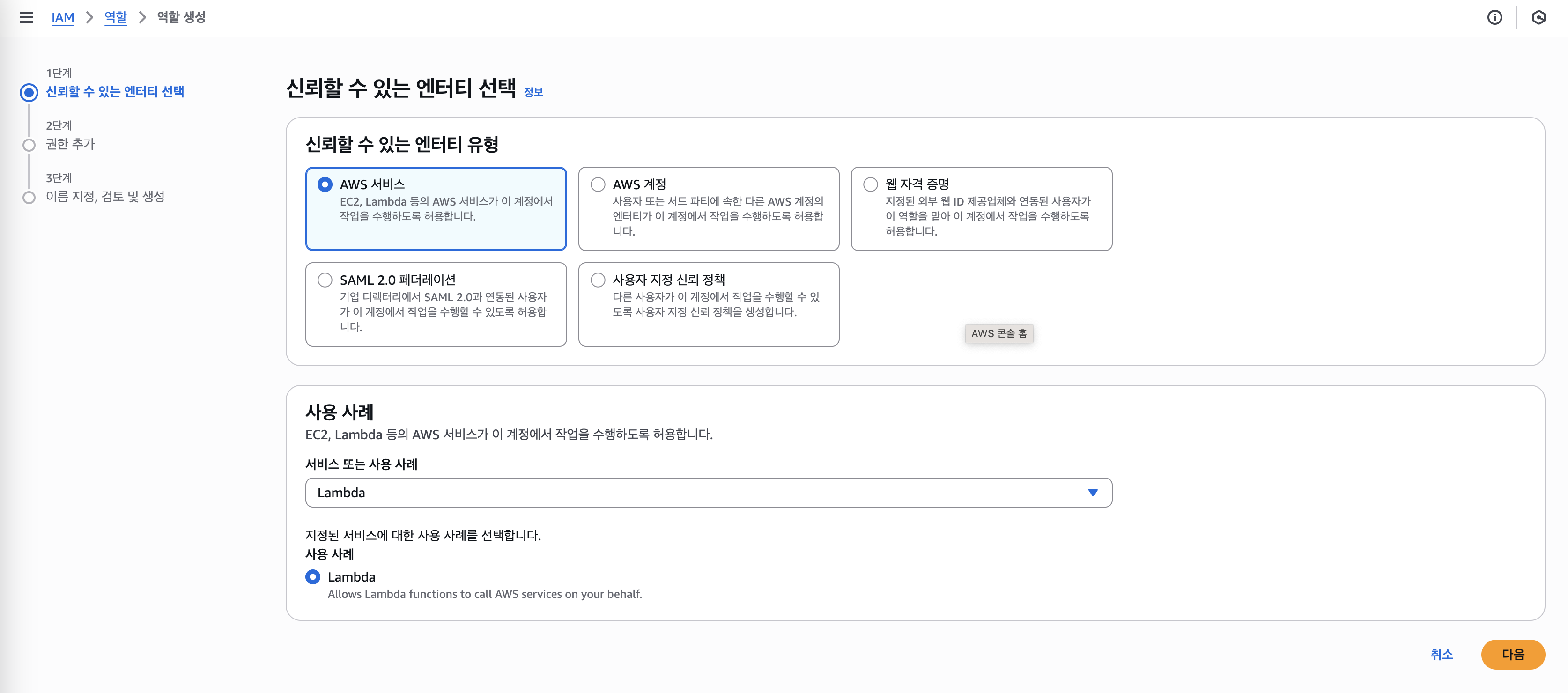Click the hexagon settings icon top right
This screenshot has width=1568, height=693.
tap(1538, 18)
